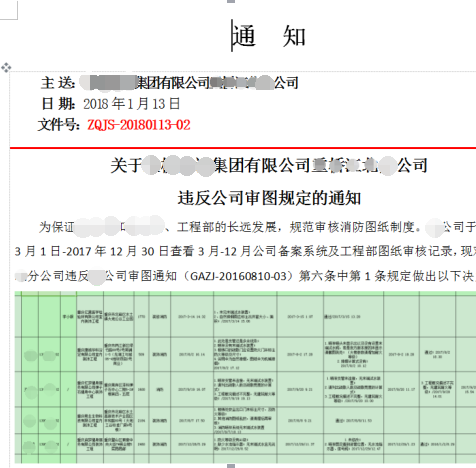Click the text '第六条中第1条规定'

(355, 276)
